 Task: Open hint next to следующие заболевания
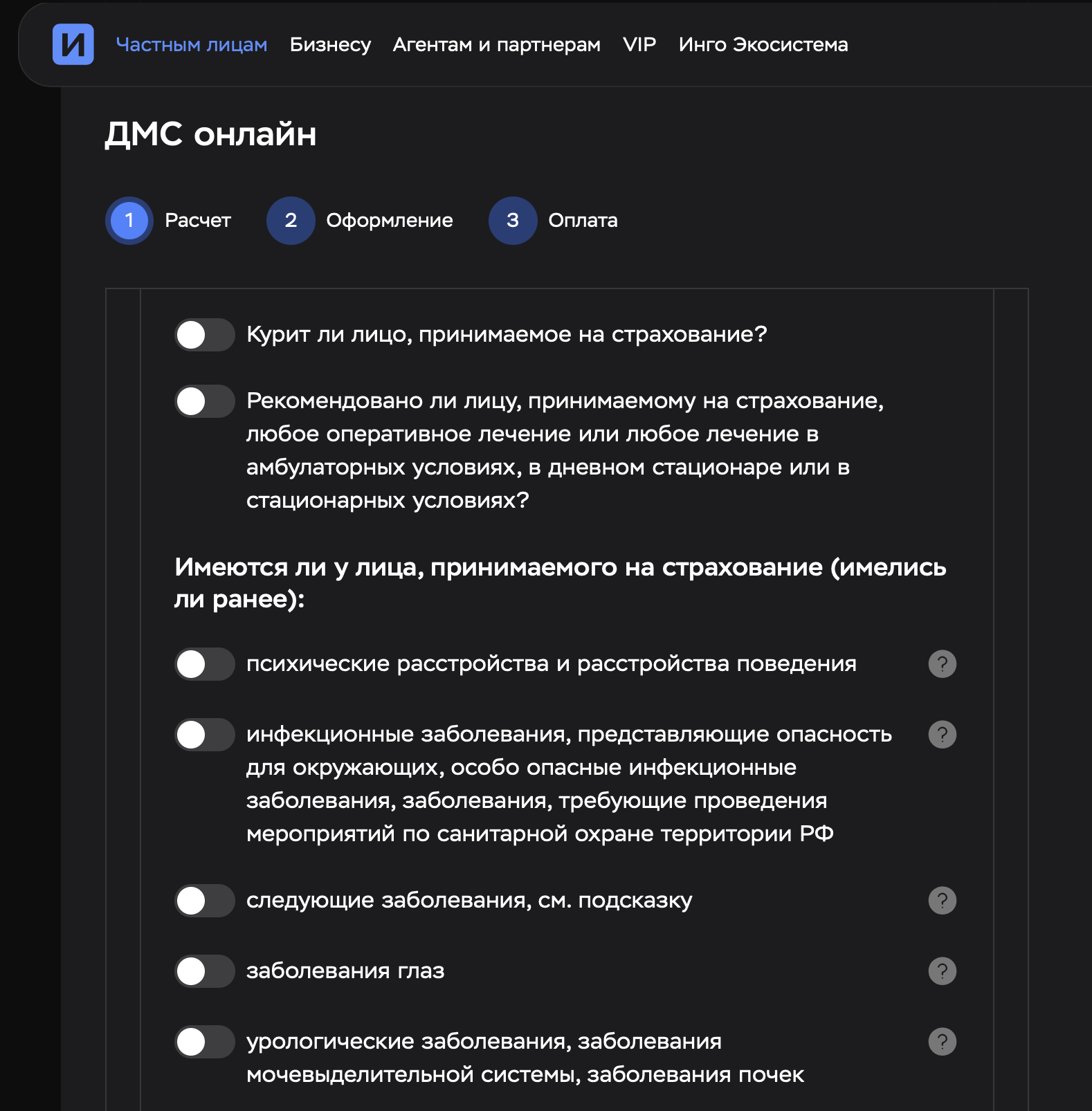click(942, 901)
